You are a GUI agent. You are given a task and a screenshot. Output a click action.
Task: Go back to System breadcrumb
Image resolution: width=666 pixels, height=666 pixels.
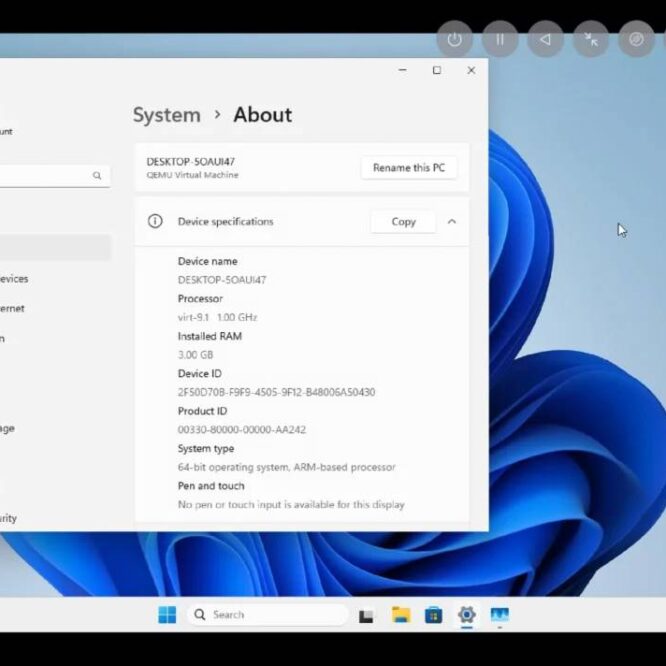[166, 115]
